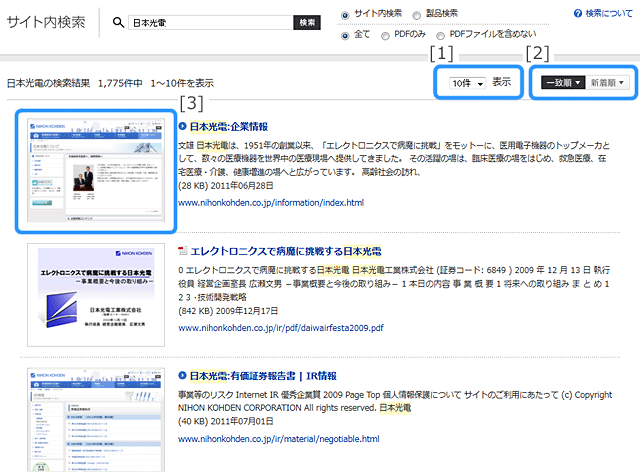Select the PDFファイルを含めない radio button
Screen dimensions: 640x472
pyautogui.click(x=440, y=36)
